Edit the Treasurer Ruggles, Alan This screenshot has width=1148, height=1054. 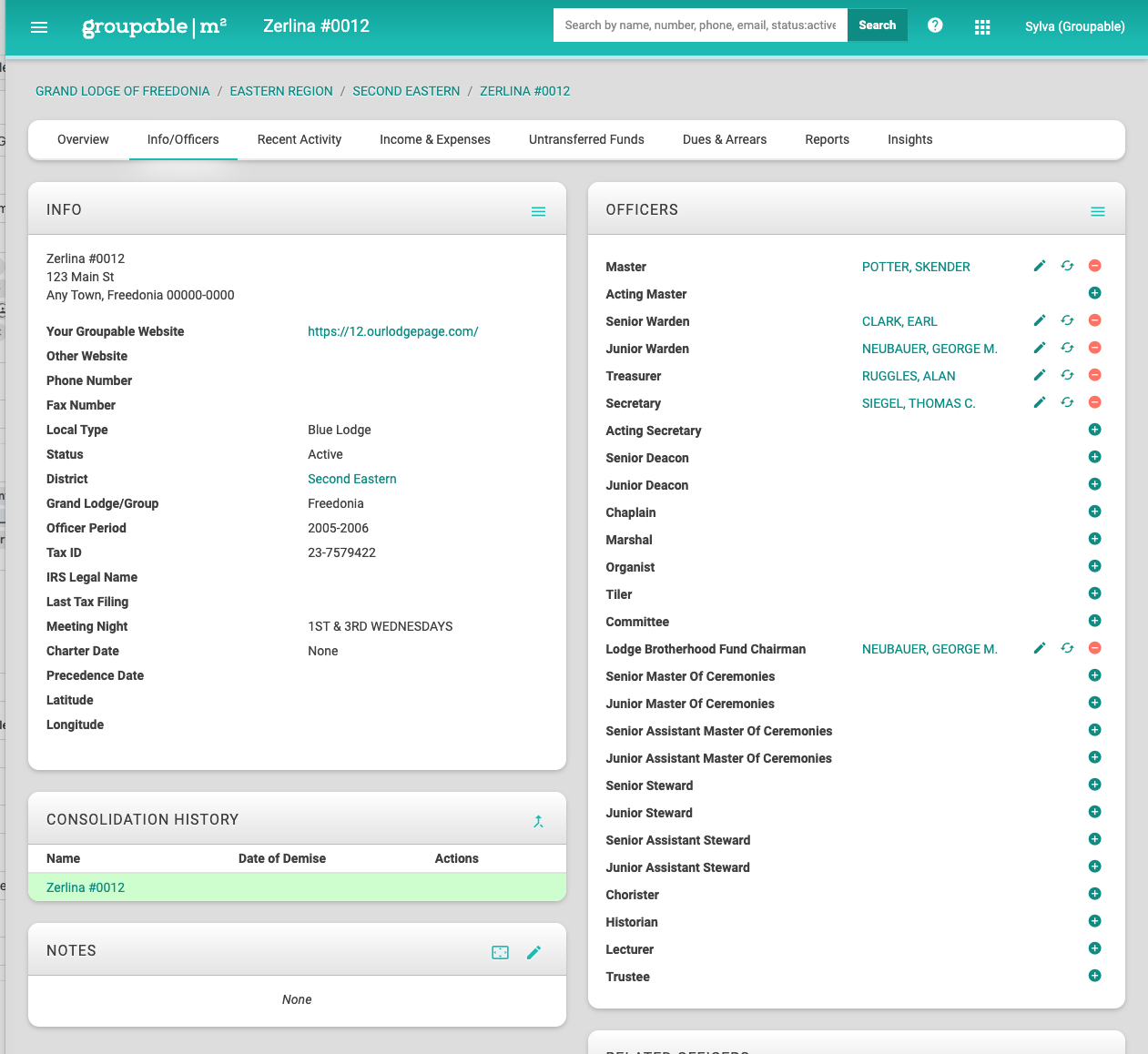coord(1040,375)
